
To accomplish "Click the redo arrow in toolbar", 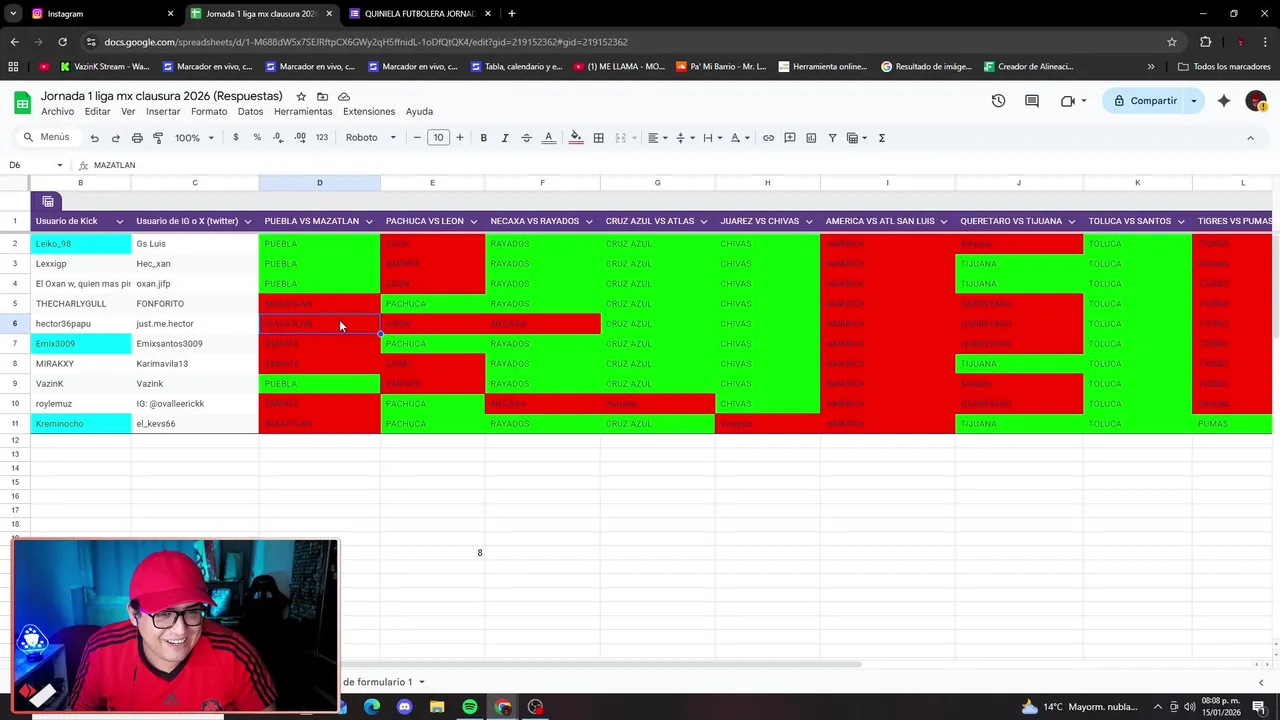I will coord(115,138).
